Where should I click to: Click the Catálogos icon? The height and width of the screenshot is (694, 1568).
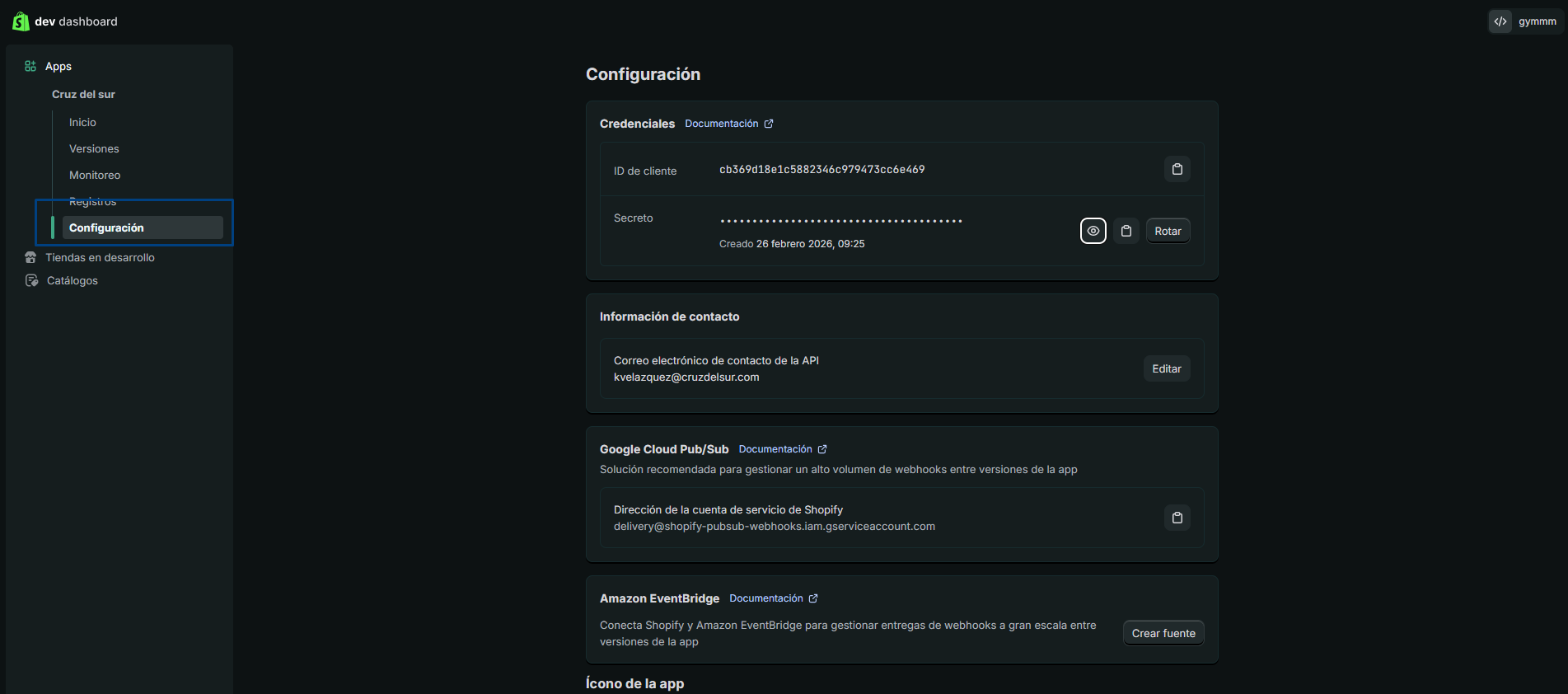click(x=31, y=280)
